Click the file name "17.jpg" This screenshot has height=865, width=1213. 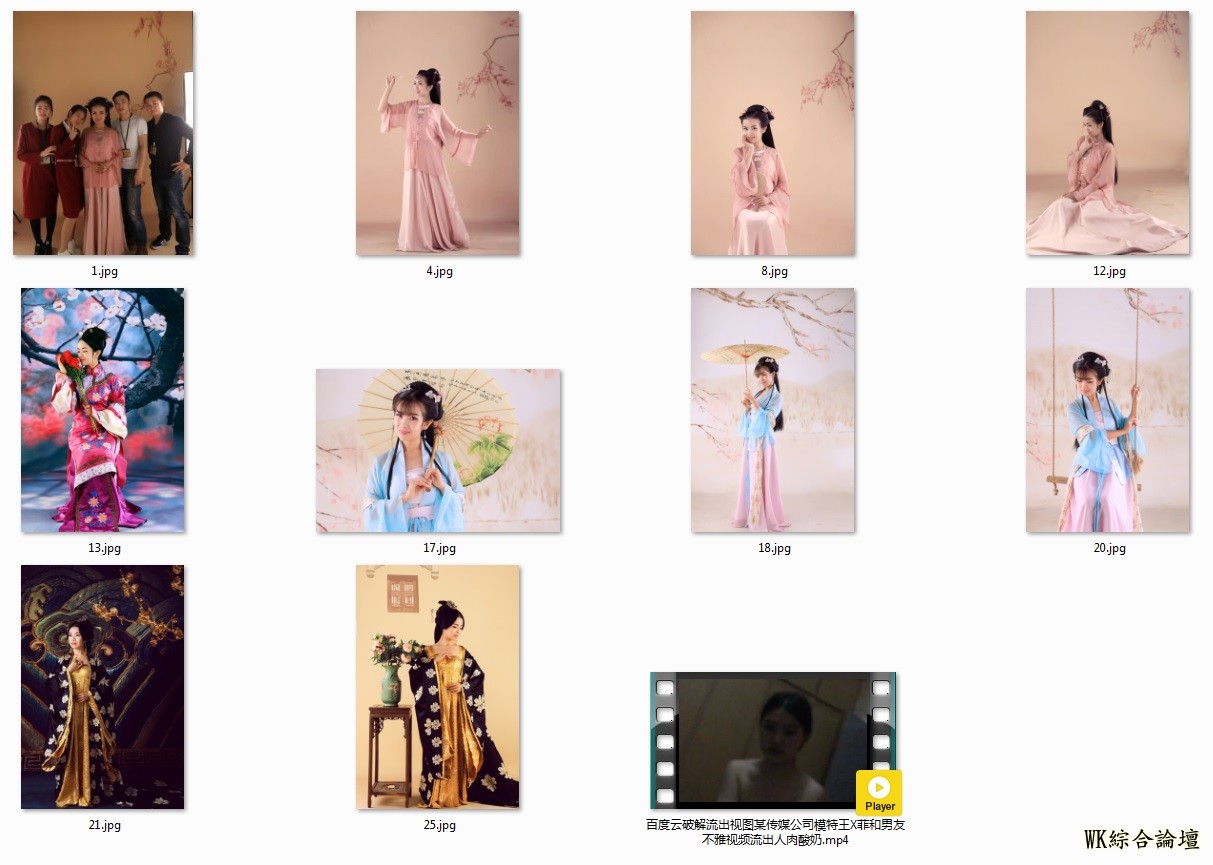439,548
